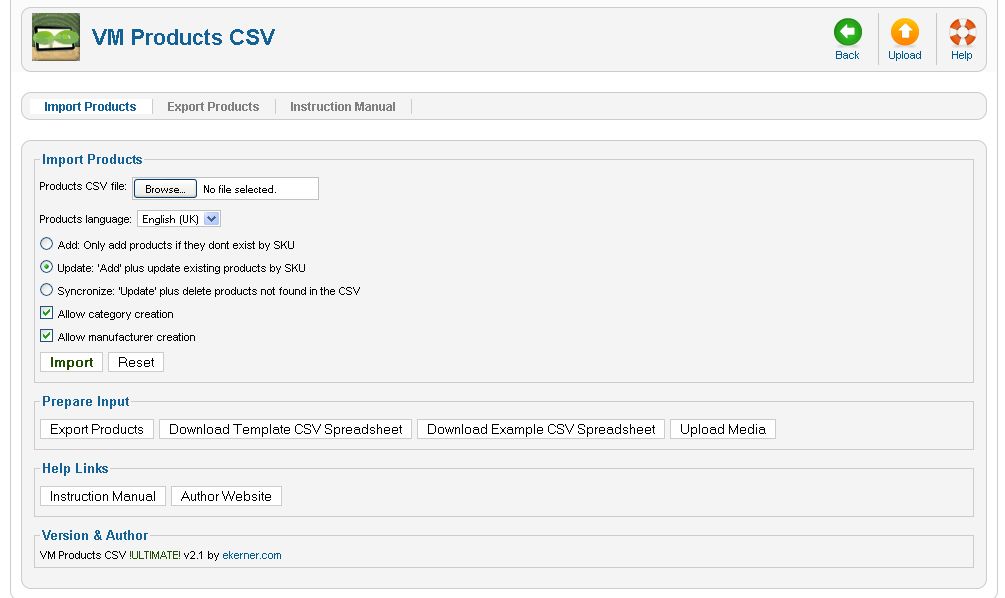Viewport: 1005px width, 598px height.
Task: Choose the 'Syncronize' radio option
Action: pyautogui.click(x=46, y=290)
